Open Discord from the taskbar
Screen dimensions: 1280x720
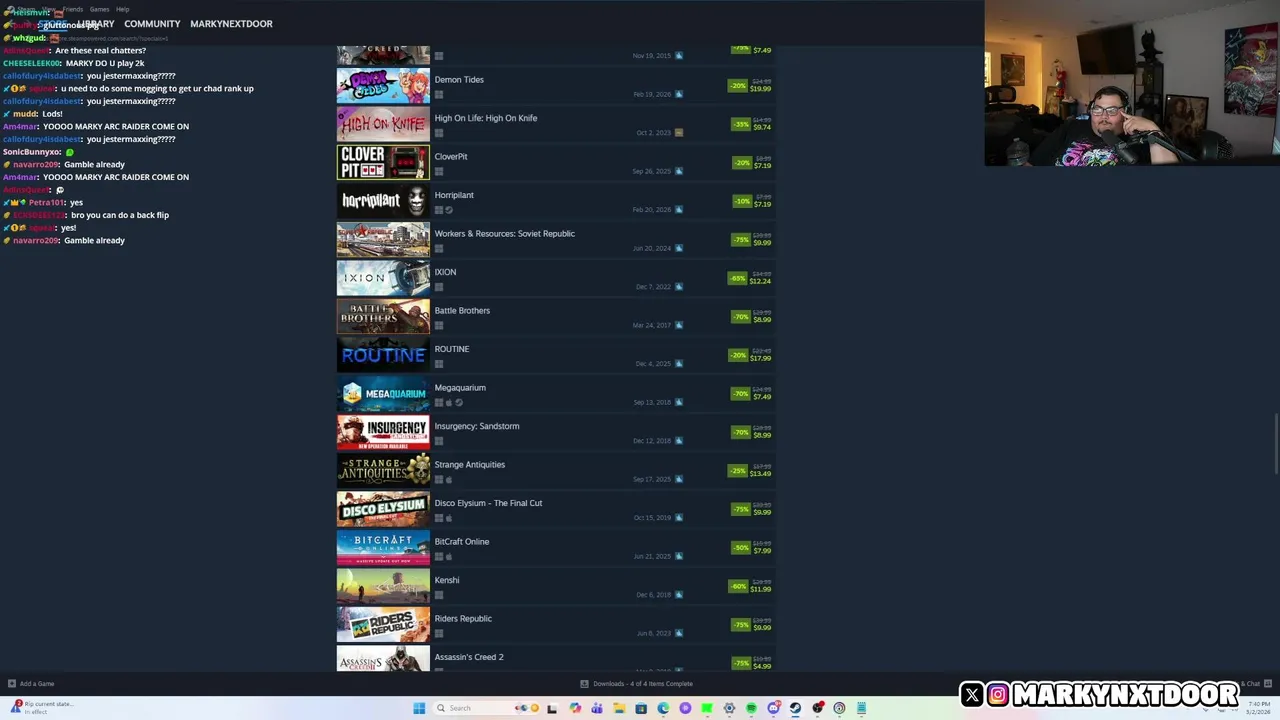(x=774, y=708)
